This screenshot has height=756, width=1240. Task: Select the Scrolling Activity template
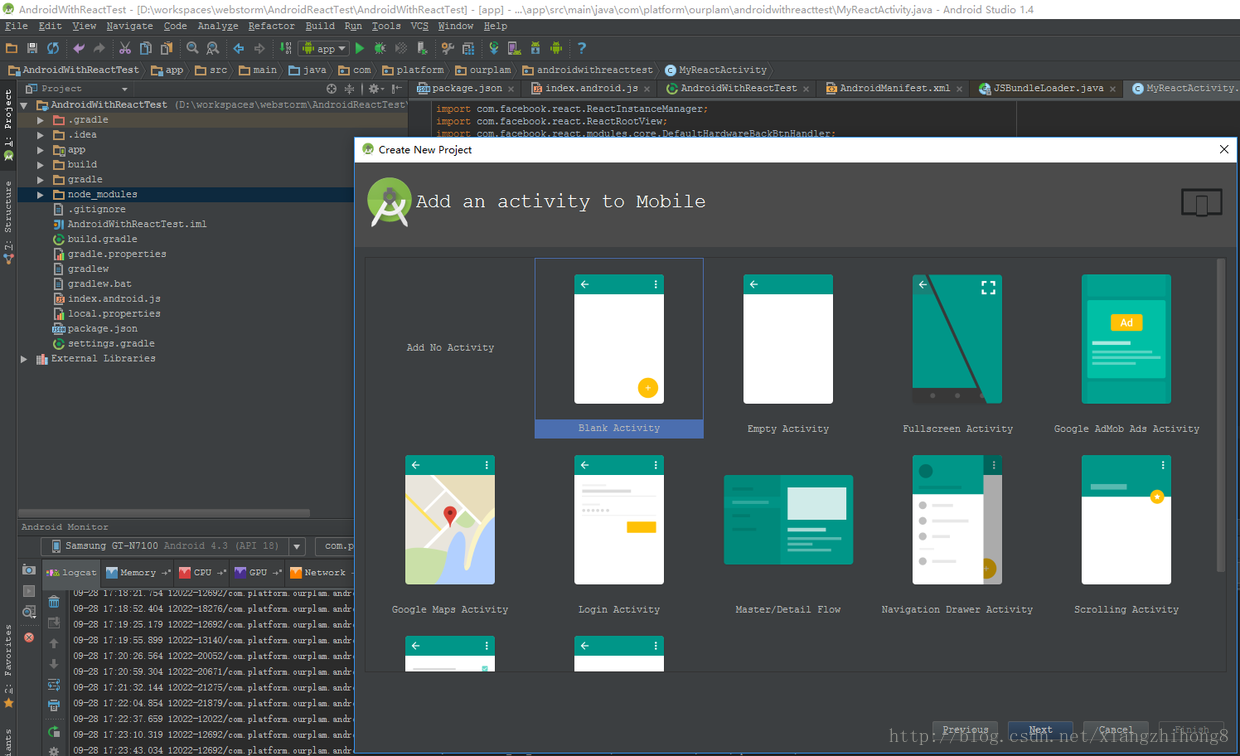[1126, 529]
